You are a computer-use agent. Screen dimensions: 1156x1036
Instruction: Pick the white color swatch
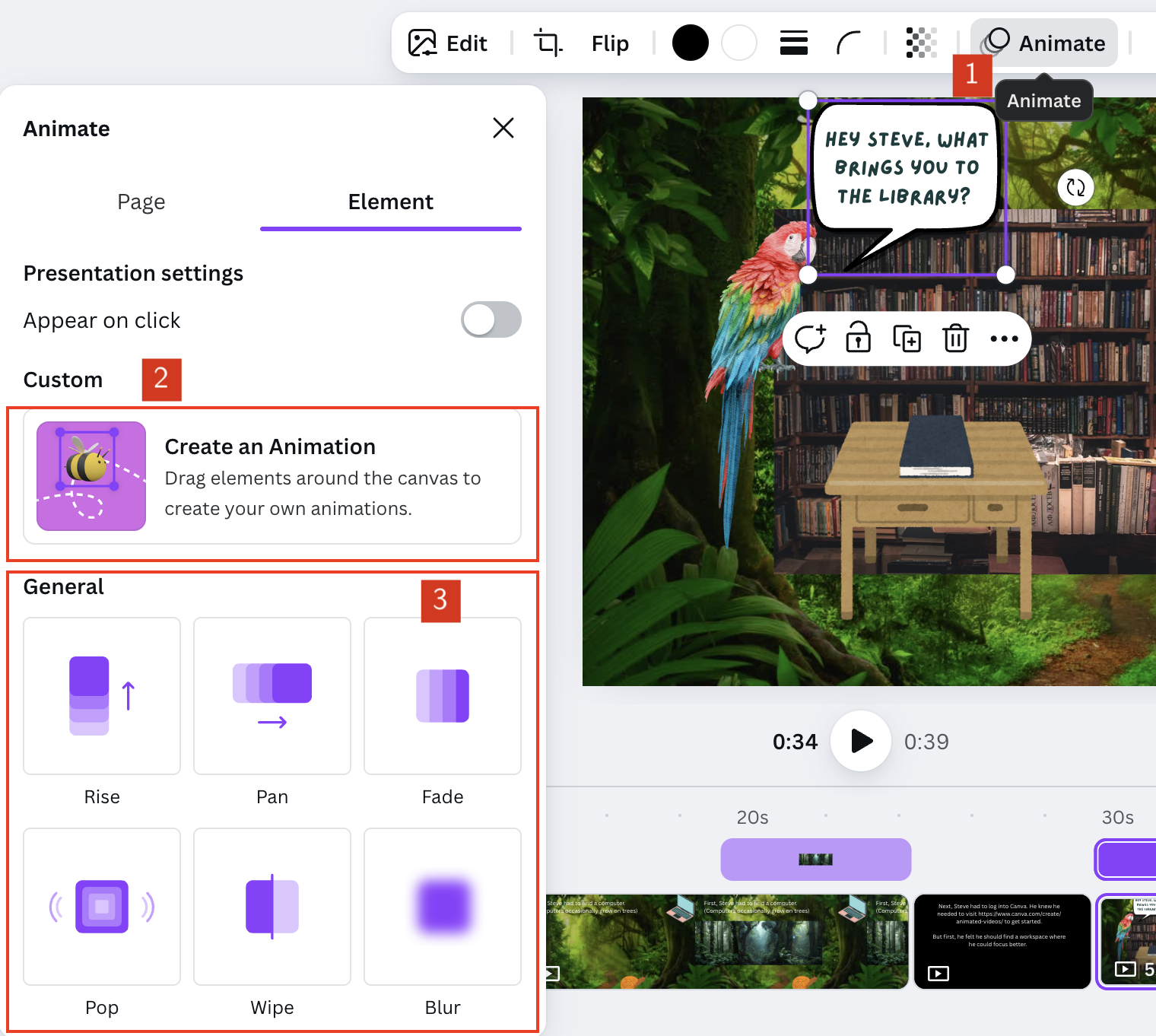point(738,43)
